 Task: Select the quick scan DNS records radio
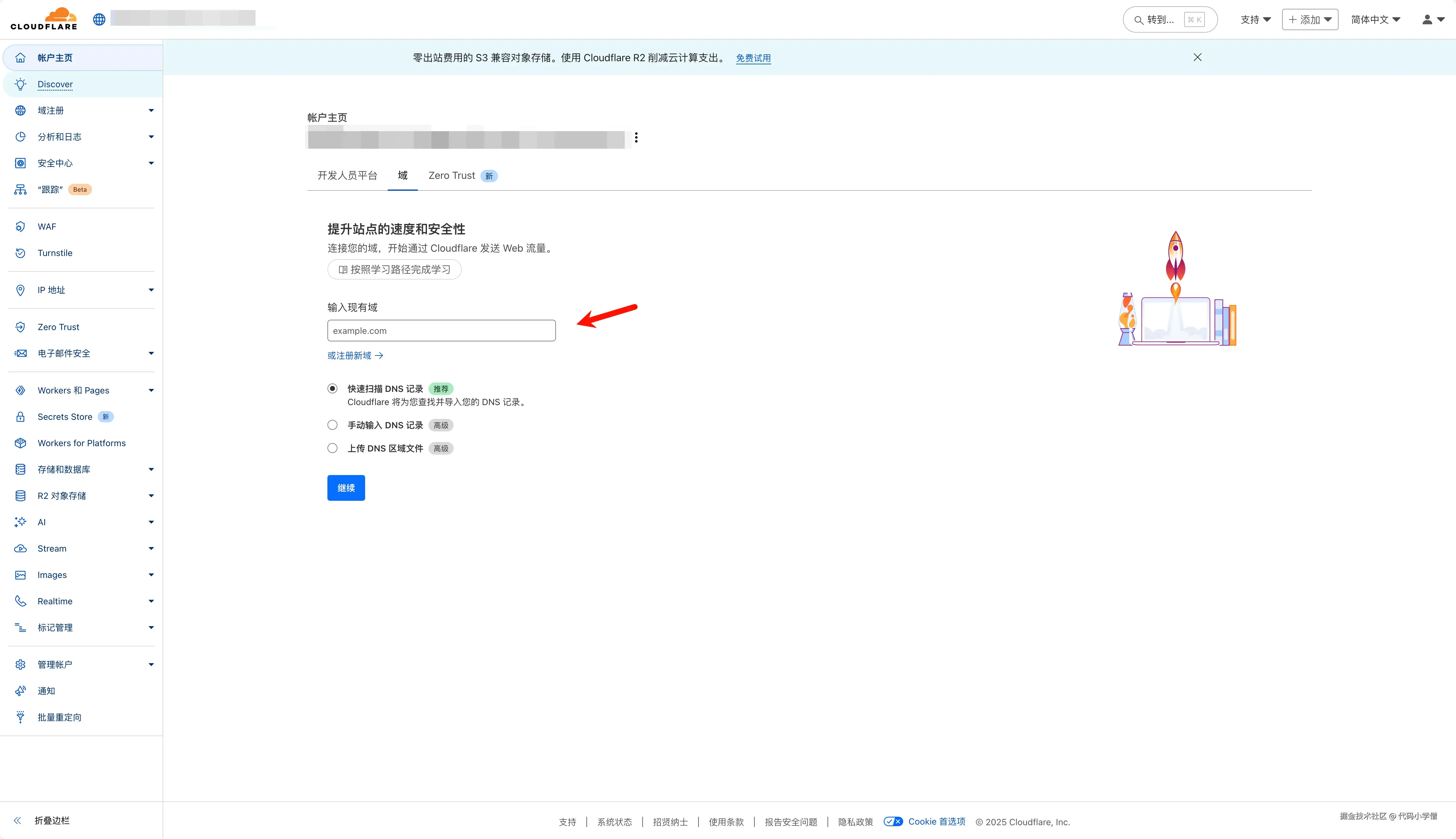coord(332,389)
